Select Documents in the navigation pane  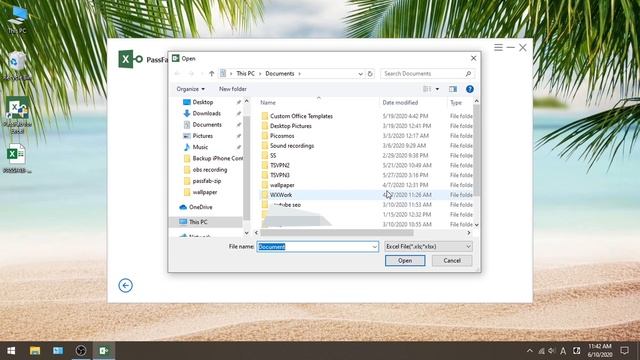[x=208, y=124]
